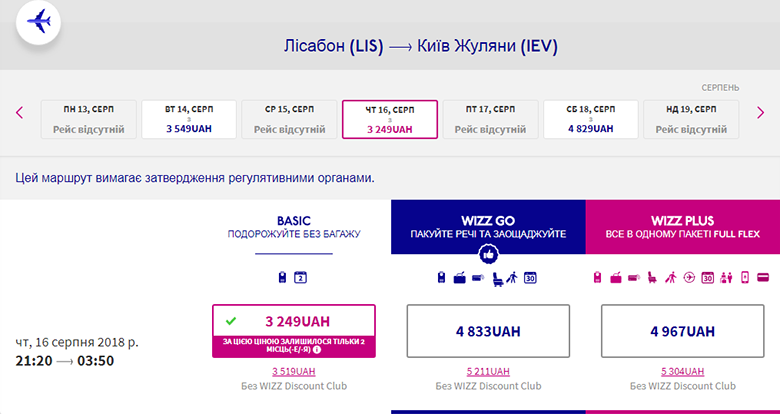
Task: Click WIZZ GO carry-on bag icon
Action: [x=441, y=277]
